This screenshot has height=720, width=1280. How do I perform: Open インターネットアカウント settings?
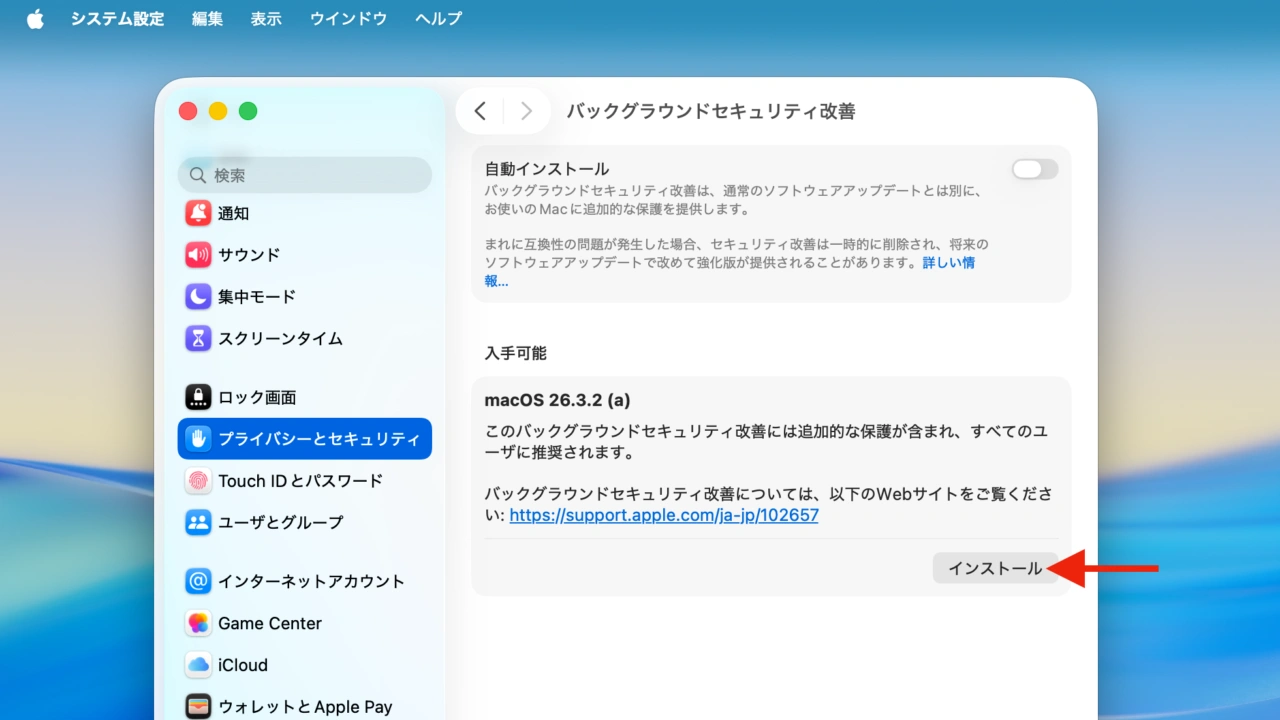click(199, 581)
